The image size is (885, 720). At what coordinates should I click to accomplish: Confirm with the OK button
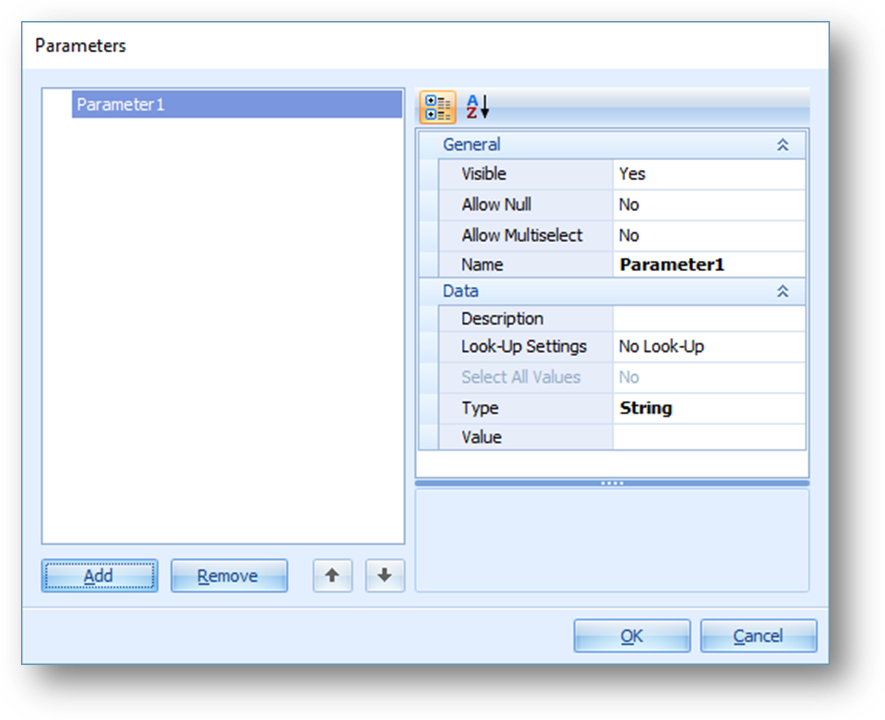pyautogui.click(x=632, y=636)
